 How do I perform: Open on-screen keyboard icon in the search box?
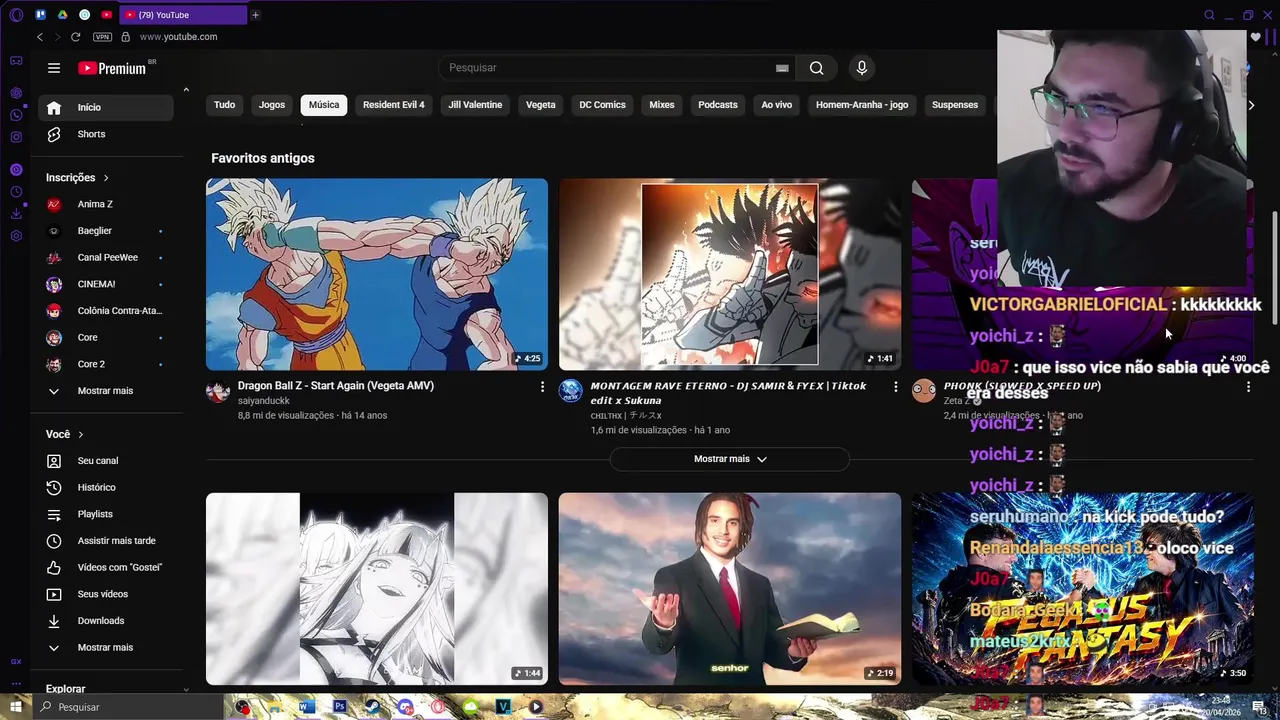tap(782, 68)
